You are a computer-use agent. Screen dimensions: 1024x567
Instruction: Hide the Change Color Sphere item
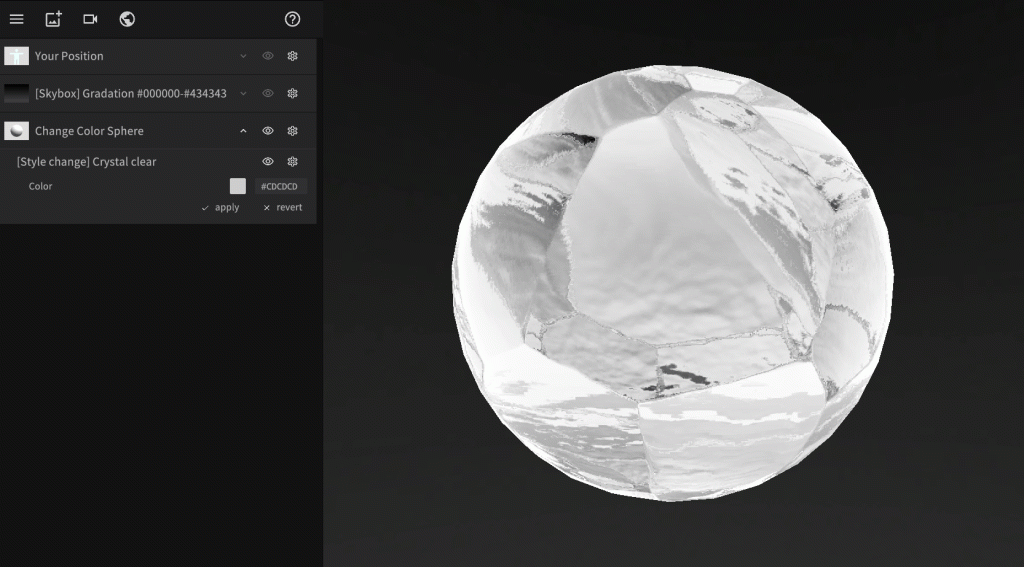[268, 131]
